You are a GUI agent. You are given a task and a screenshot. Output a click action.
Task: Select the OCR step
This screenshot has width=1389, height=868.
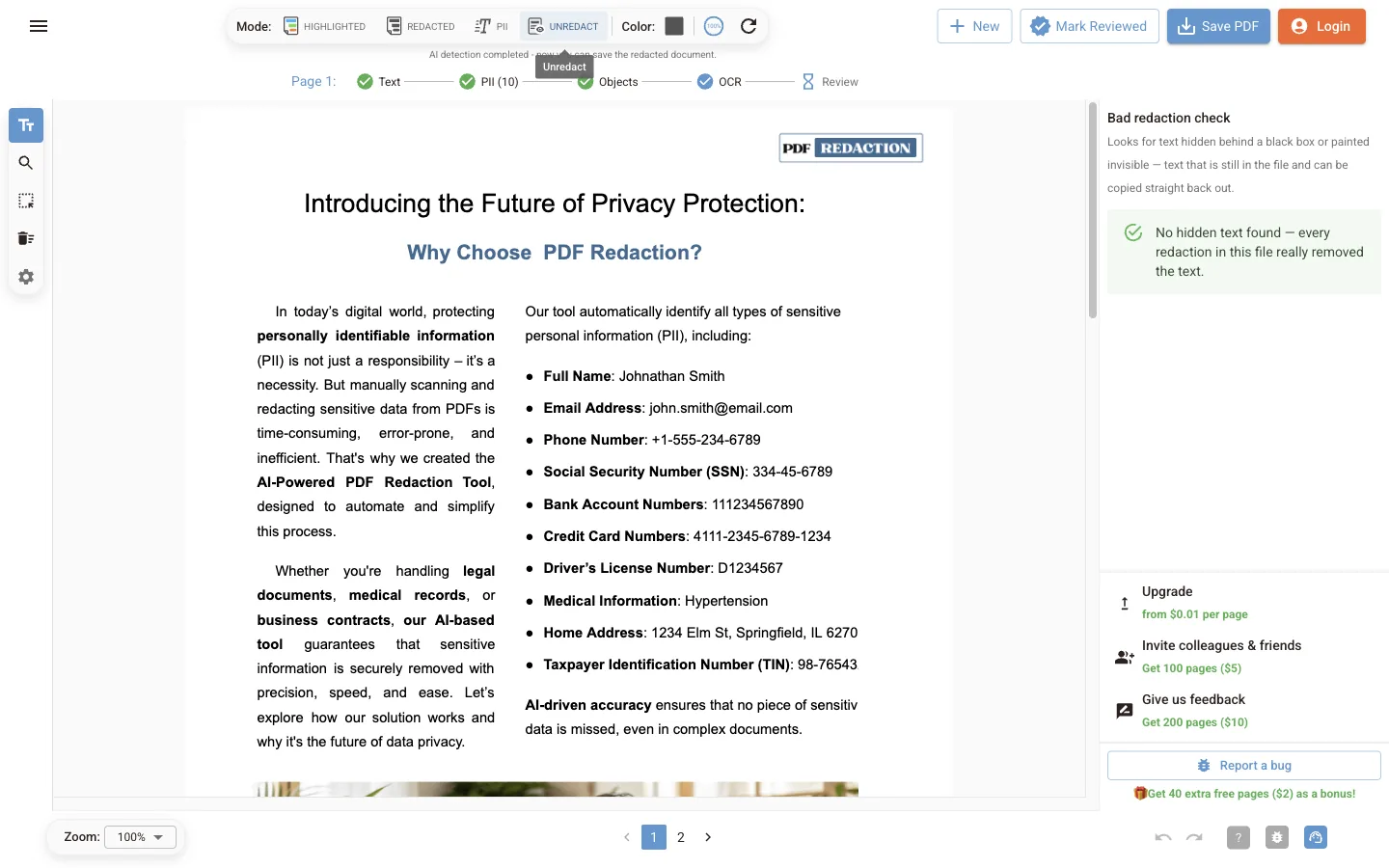point(720,82)
